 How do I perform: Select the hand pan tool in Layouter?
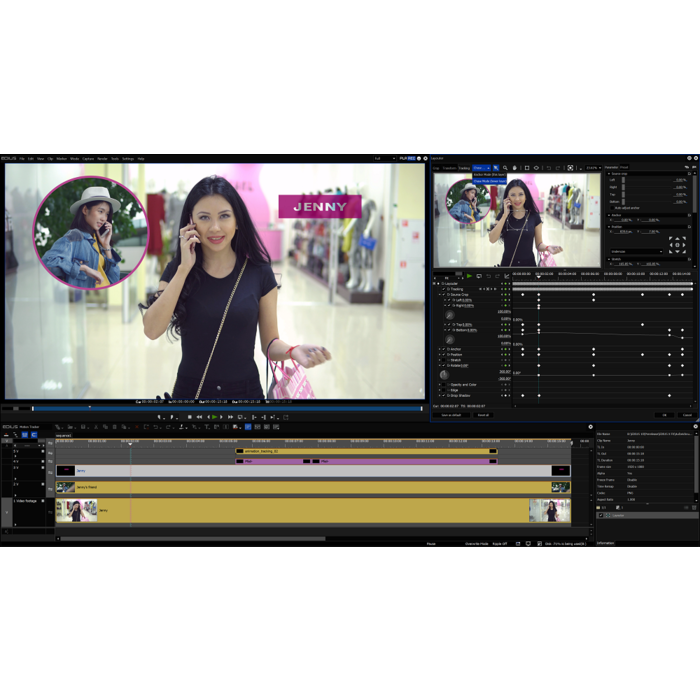pos(515,168)
